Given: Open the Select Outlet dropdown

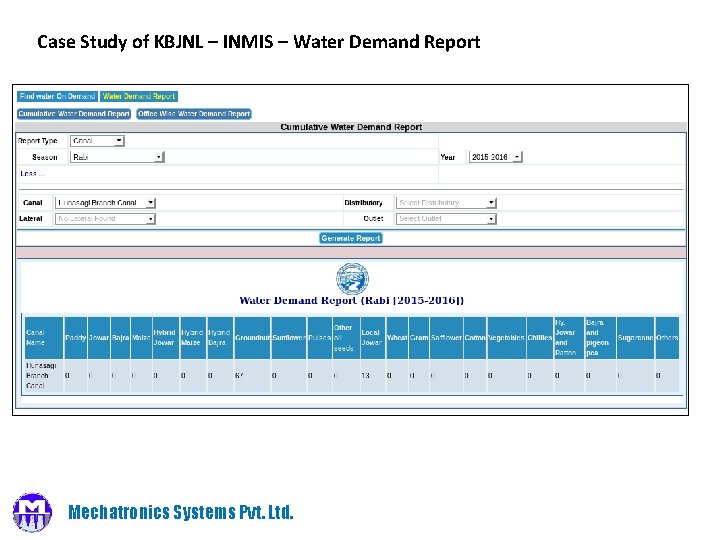Looking at the screenshot, I should tap(446, 219).
